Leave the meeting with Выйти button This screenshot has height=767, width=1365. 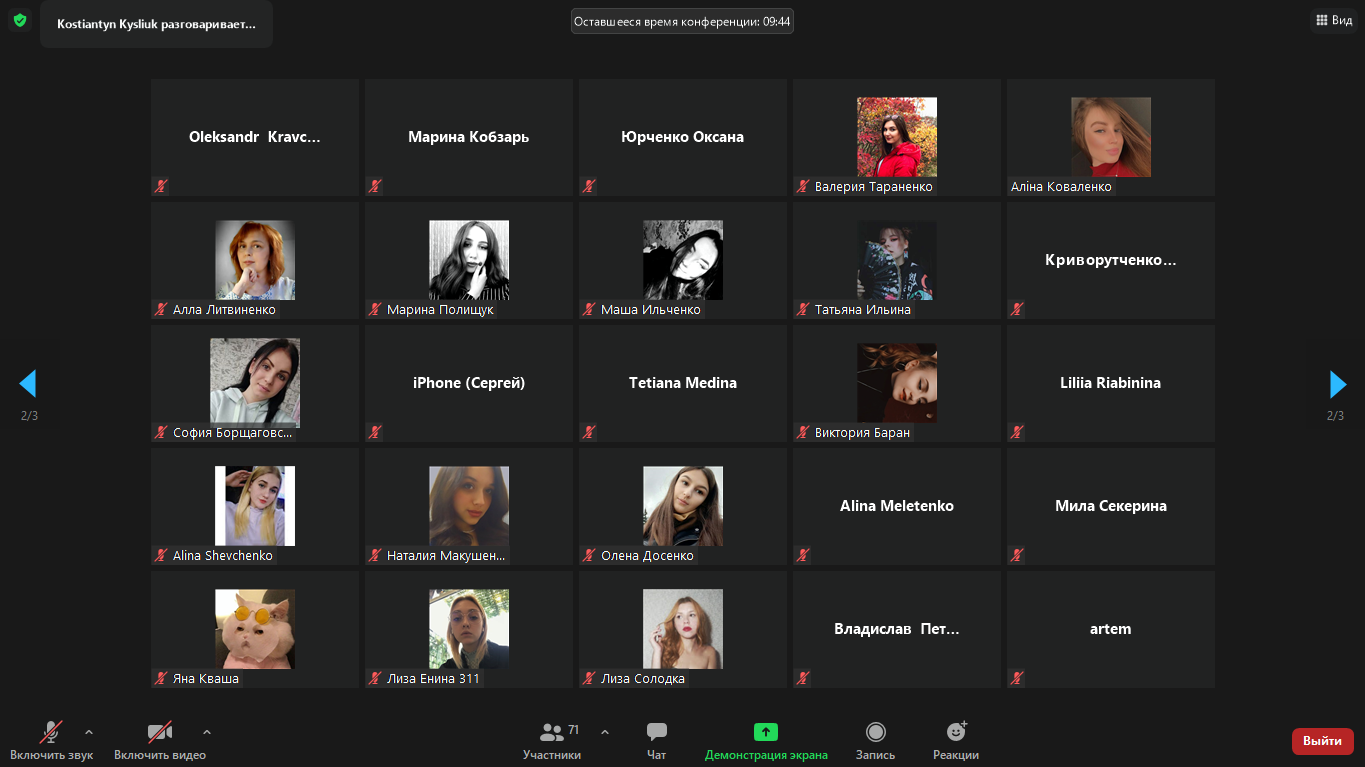pyautogui.click(x=1322, y=741)
